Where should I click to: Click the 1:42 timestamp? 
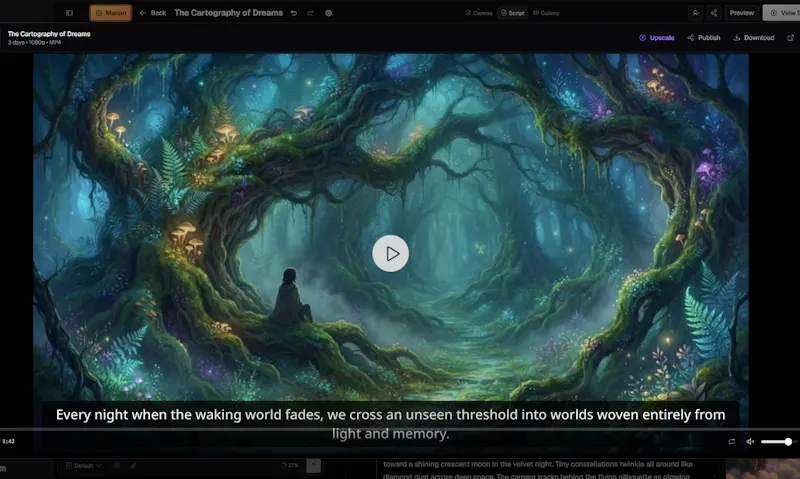pyautogui.click(x=8, y=441)
